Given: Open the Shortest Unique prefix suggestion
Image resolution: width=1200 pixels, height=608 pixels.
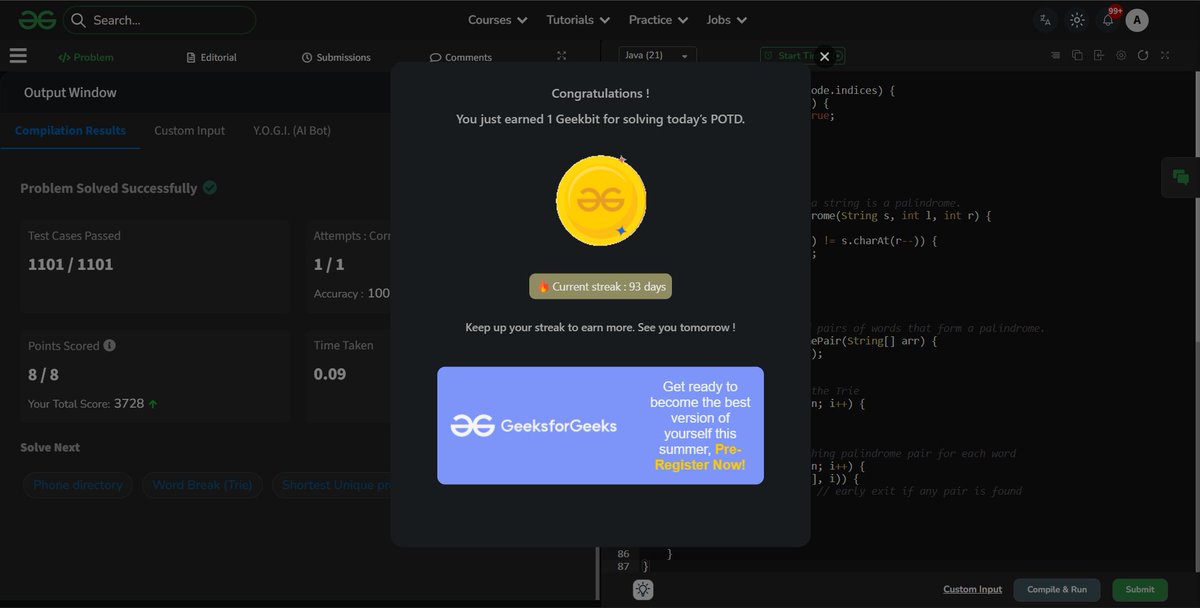Looking at the screenshot, I should [x=331, y=485].
